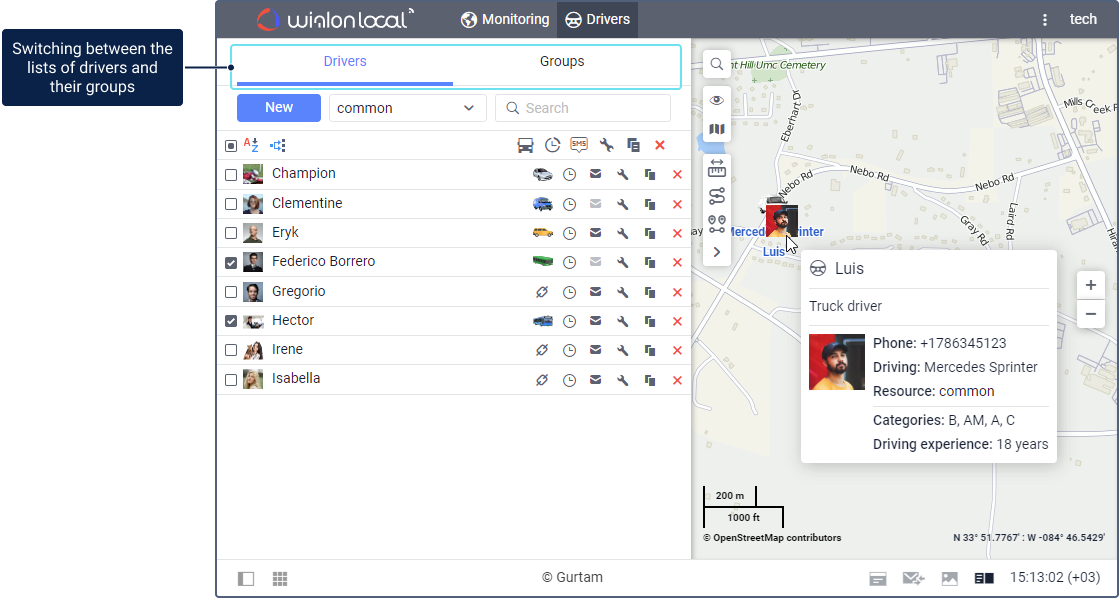Click the map search magnifier icon
Viewport: 1119px width, 598px height.
717,65
